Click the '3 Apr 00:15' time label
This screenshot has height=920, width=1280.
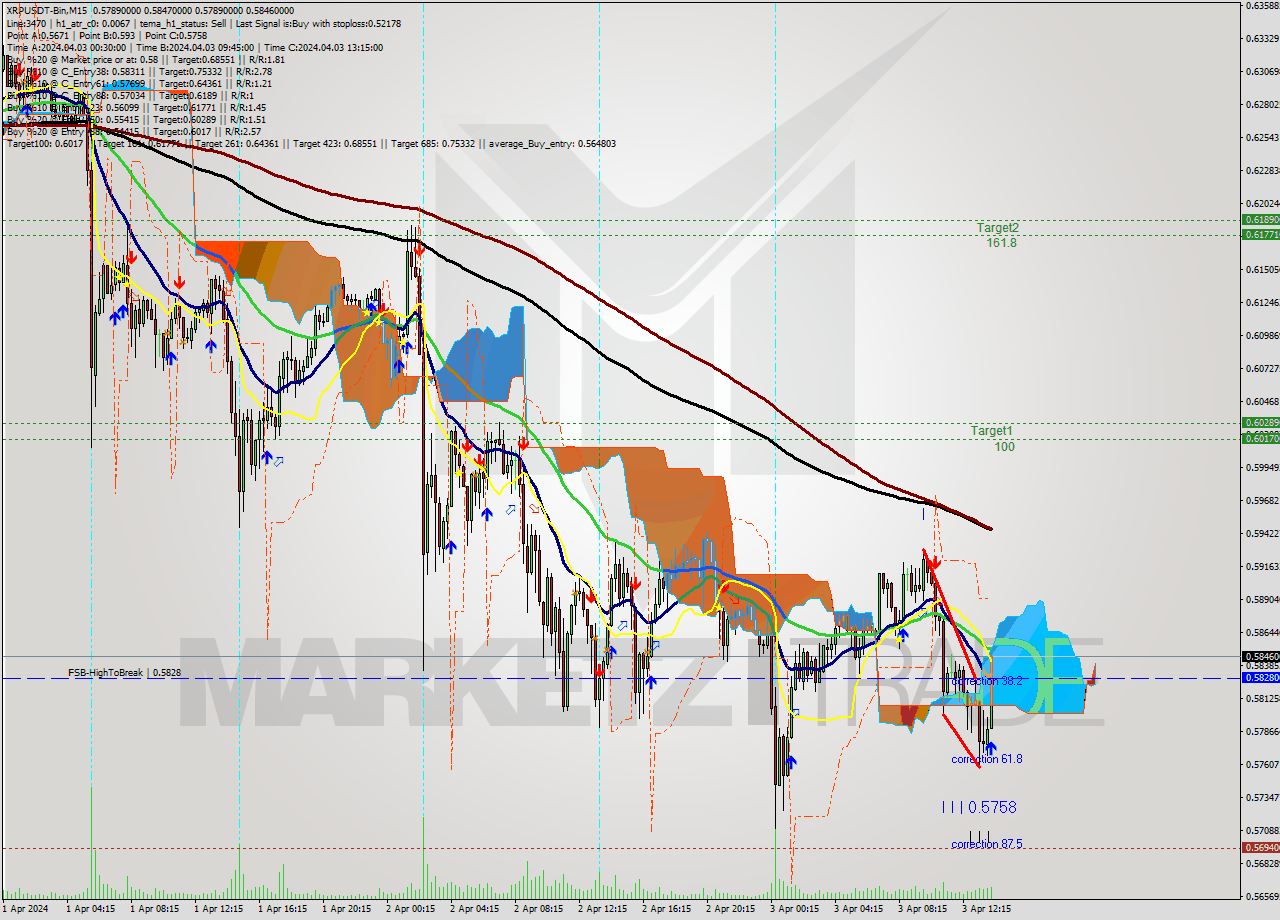[x=797, y=909]
